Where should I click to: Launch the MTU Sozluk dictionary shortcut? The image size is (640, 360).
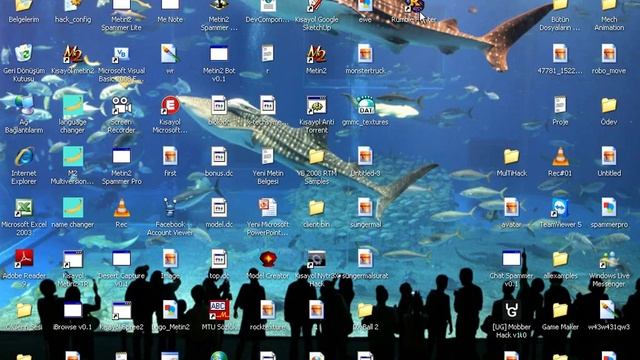pyautogui.click(x=219, y=311)
